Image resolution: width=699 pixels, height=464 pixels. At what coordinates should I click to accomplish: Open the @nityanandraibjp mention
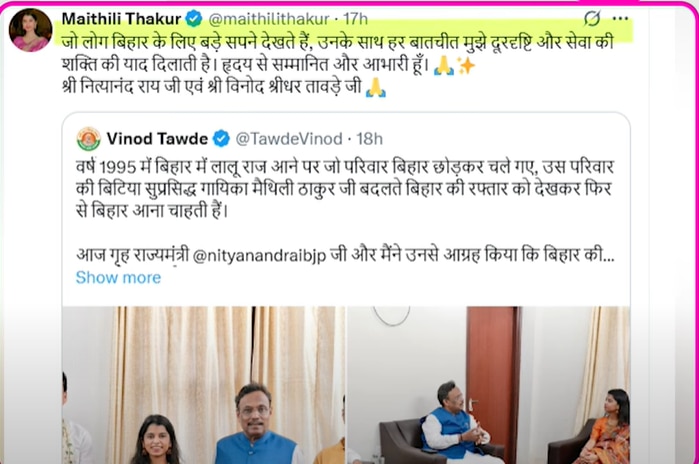(259, 255)
